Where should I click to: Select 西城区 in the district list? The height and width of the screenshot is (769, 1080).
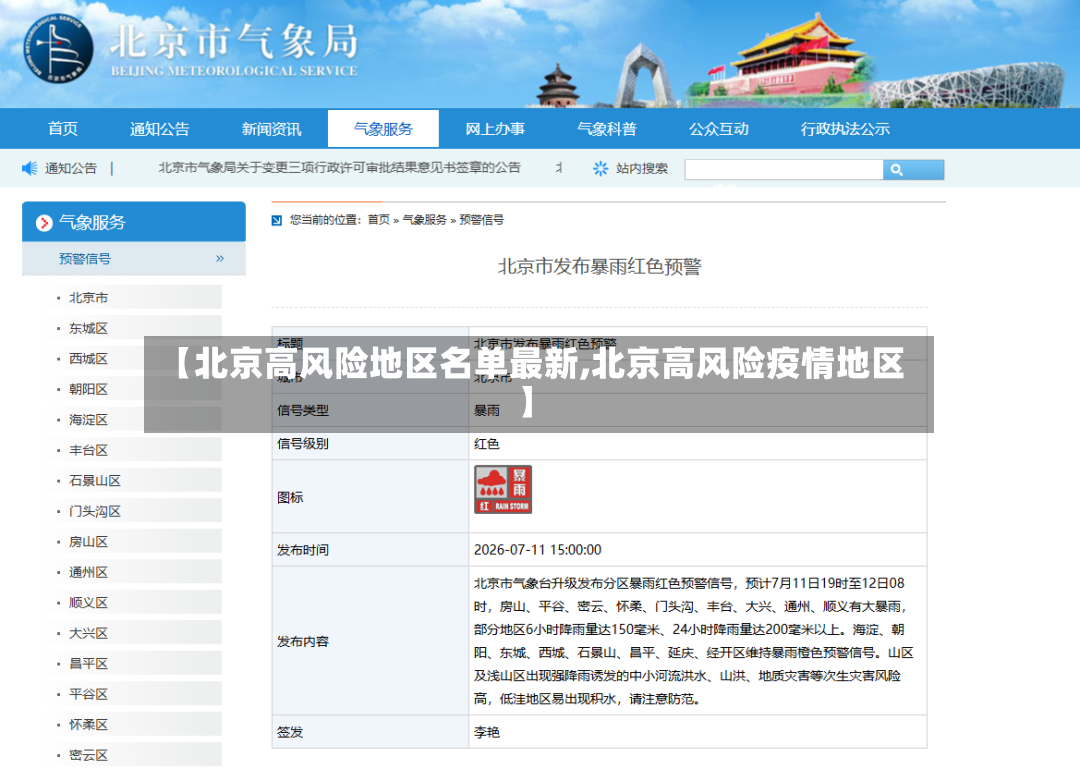click(88, 358)
